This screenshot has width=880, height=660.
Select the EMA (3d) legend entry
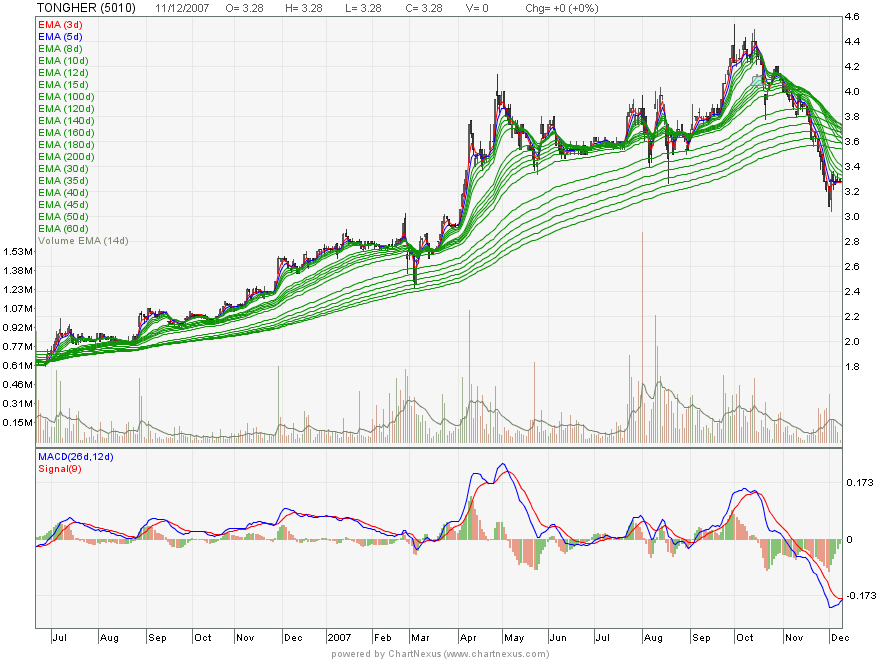click(x=61, y=24)
